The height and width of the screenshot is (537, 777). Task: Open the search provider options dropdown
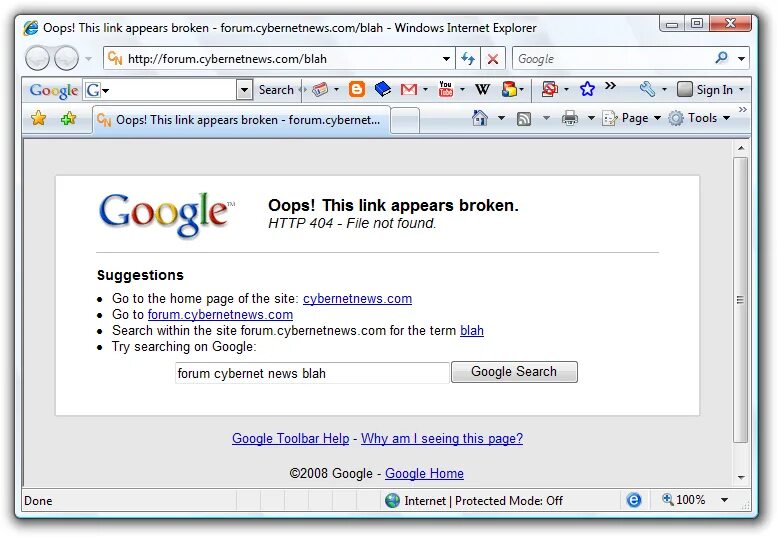pyautogui.click(x=741, y=59)
